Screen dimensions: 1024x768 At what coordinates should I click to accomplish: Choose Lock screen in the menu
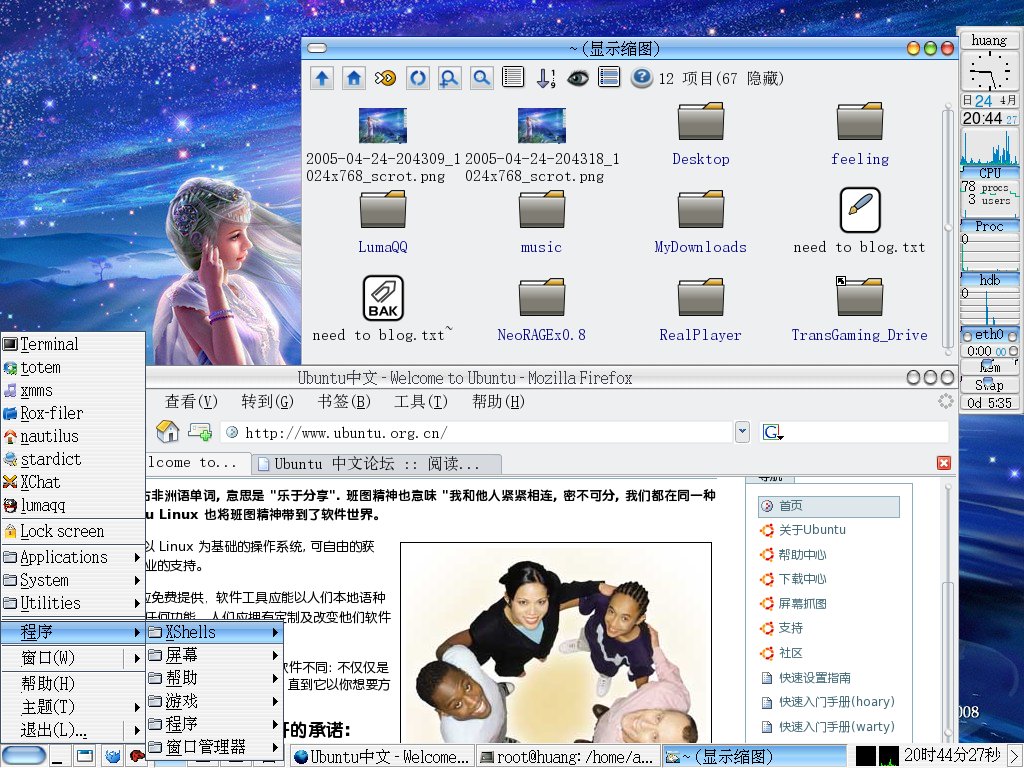(x=73, y=532)
